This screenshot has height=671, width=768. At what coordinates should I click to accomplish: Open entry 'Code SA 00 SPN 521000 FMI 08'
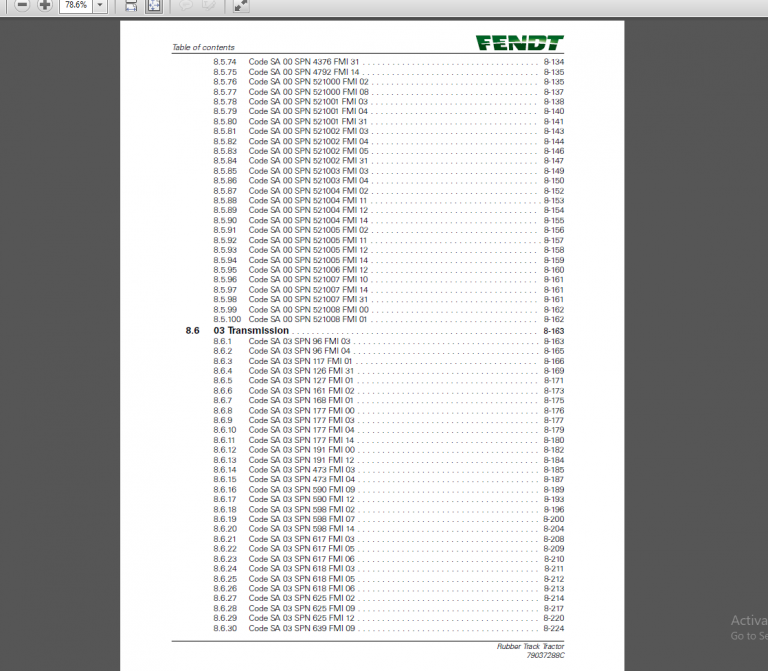pos(308,92)
